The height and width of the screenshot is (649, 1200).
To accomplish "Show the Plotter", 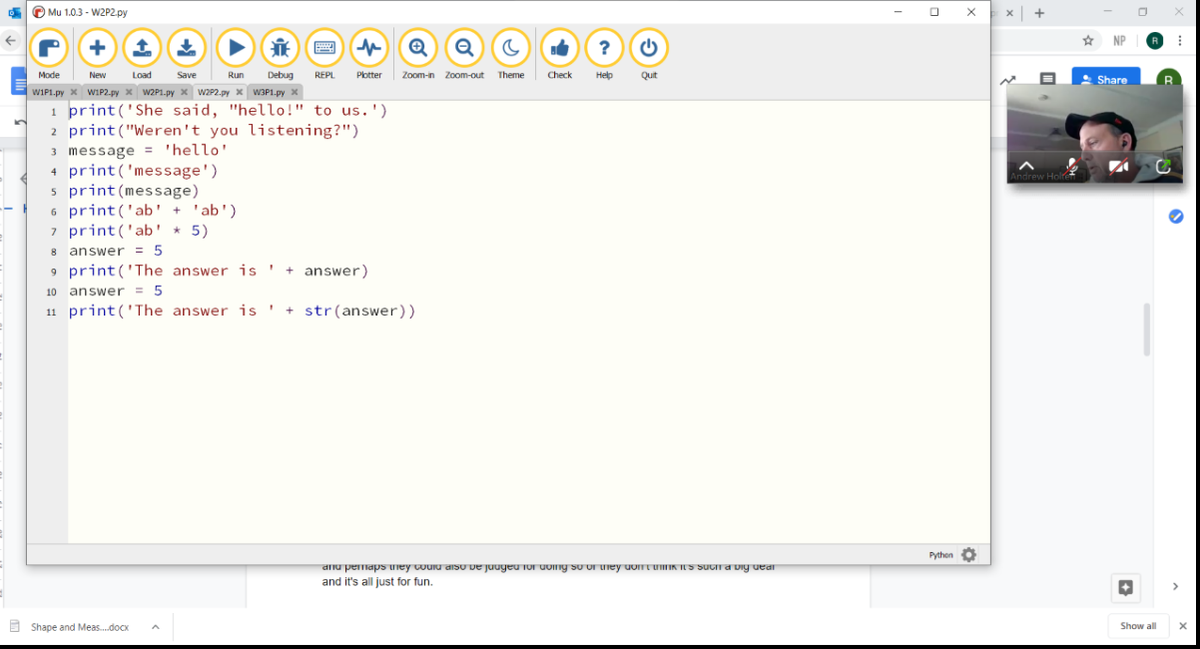I will pyautogui.click(x=369, y=48).
